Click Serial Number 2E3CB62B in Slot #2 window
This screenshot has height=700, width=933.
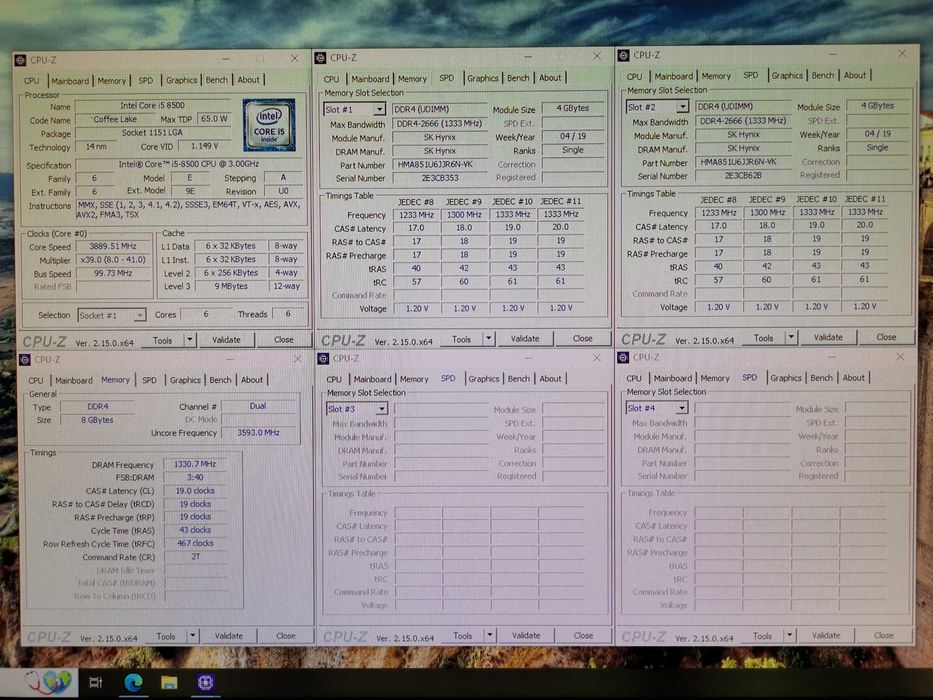(743, 176)
